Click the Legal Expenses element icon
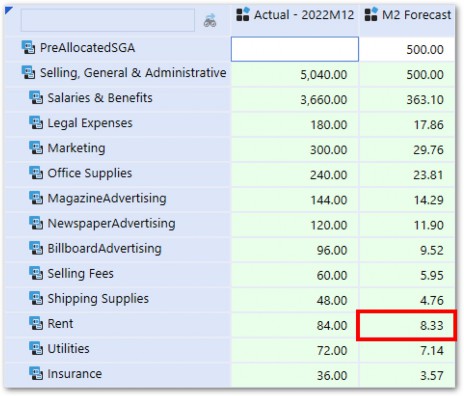Viewport: 464px width, 396px height. point(36,123)
